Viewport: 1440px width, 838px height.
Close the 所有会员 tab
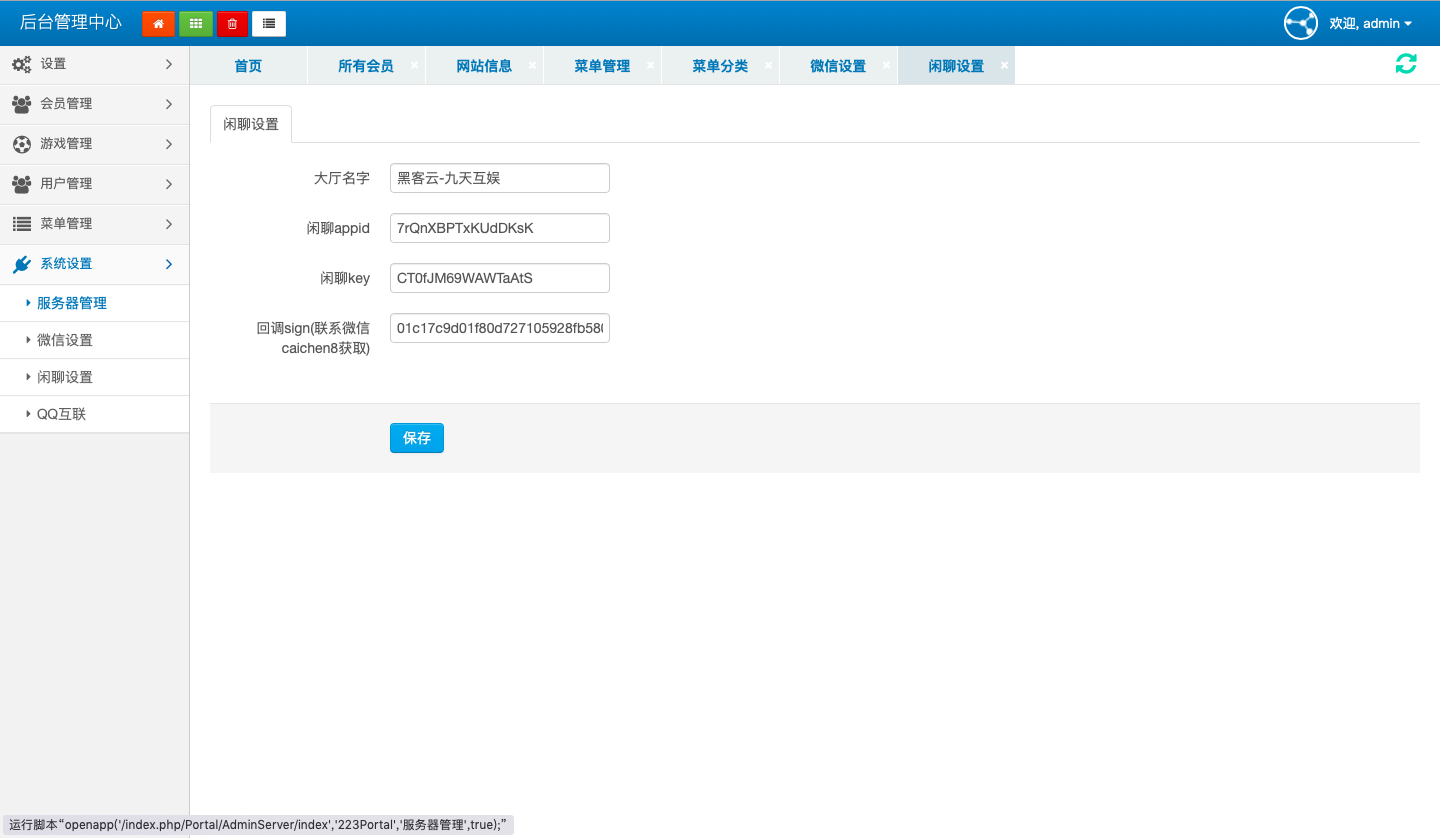coord(414,65)
